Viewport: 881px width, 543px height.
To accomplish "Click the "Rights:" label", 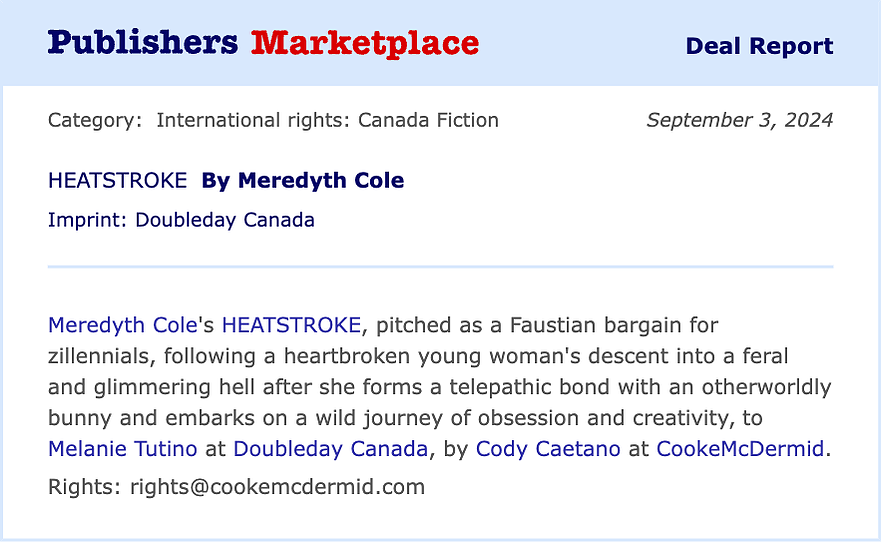I will point(84,487).
